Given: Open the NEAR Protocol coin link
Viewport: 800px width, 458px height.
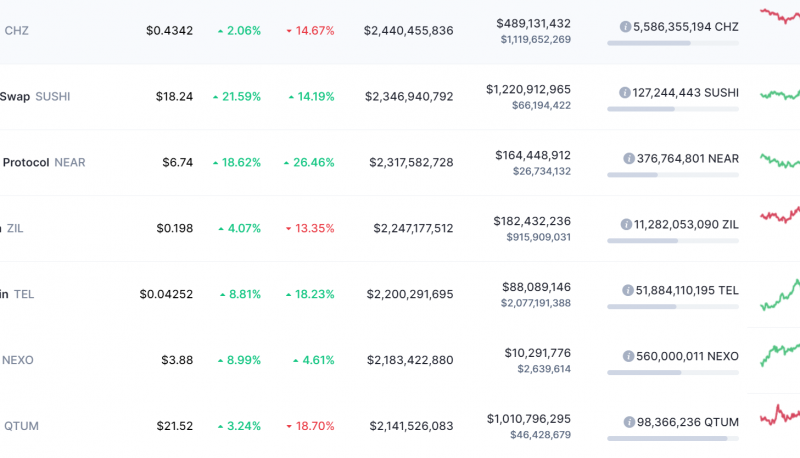Looking at the screenshot, I should pyautogui.click(x=44, y=162).
